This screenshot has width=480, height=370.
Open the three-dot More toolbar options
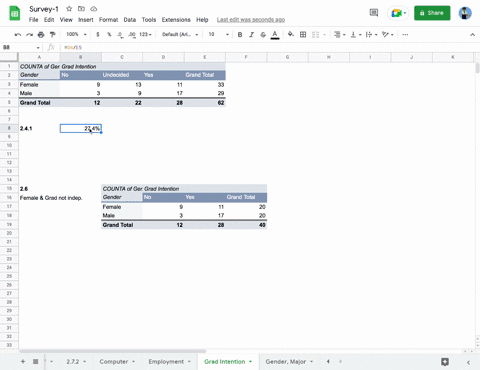pos(405,34)
